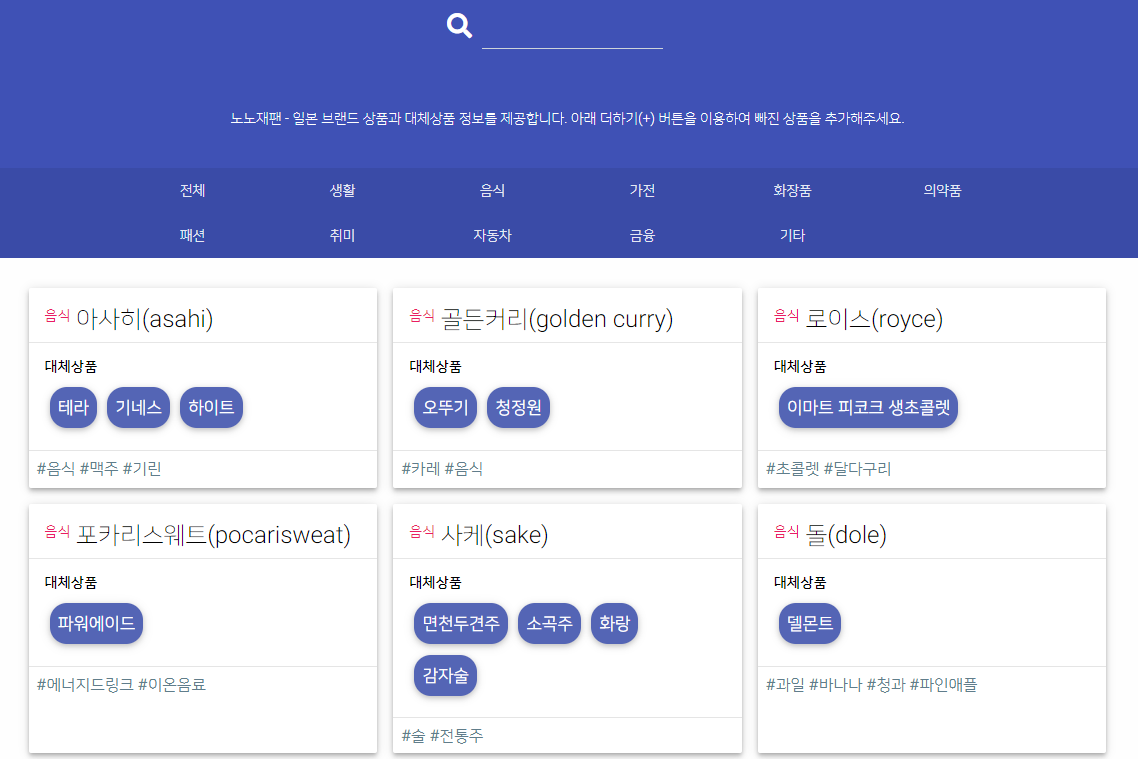This screenshot has width=1138, height=759.
Task: Click 대체상품 heading in golden curry card
Action: (x=435, y=366)
